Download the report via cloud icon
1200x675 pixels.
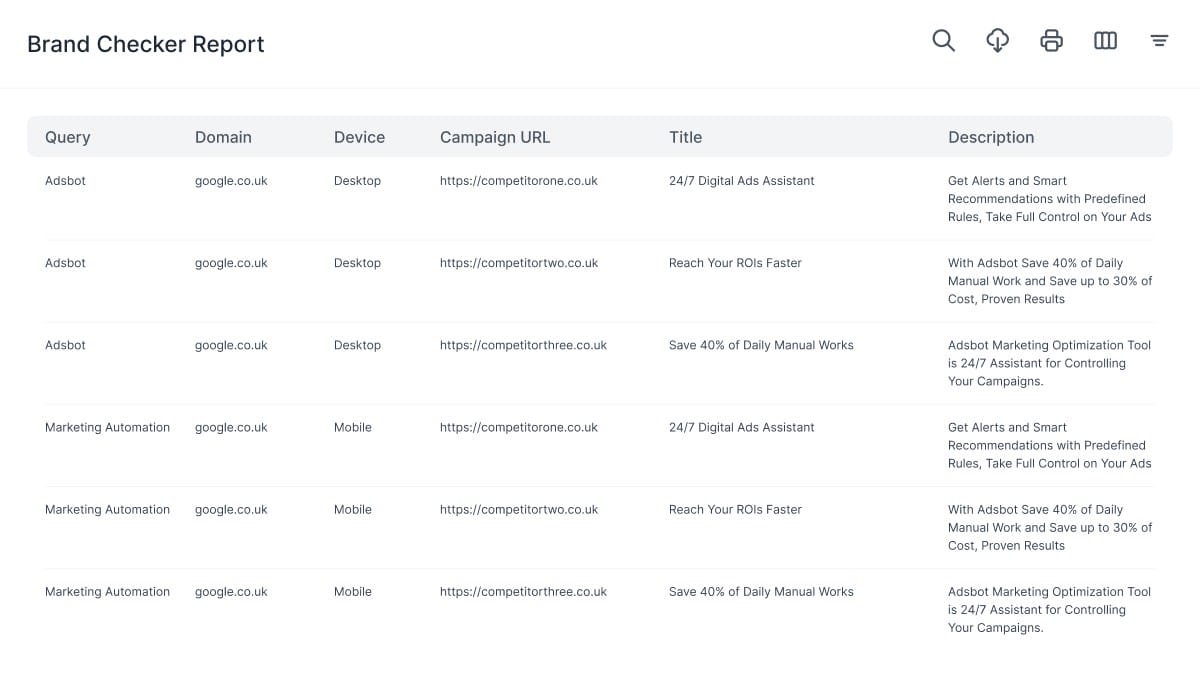[997, 41]
